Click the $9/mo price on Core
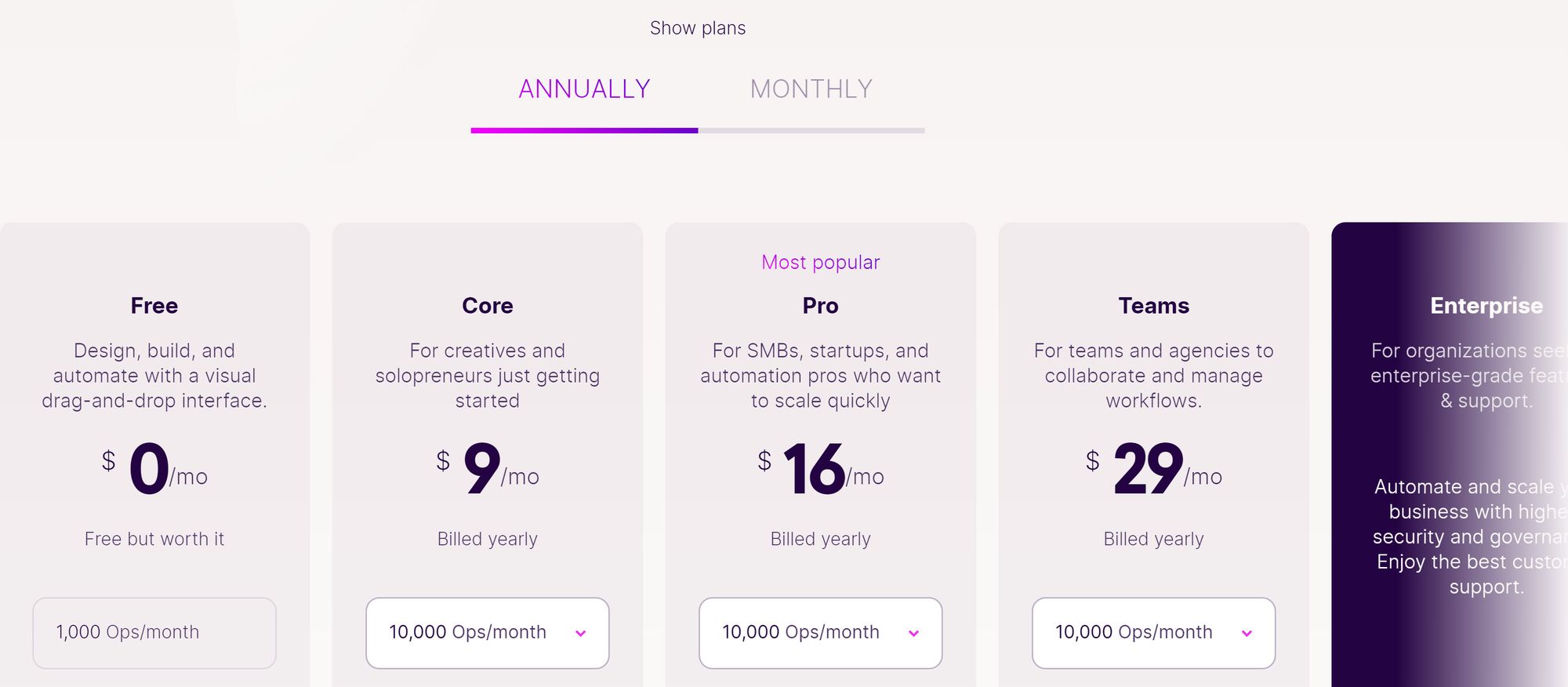Viewport: 1568px width, 687px height. tap(487, 470)
